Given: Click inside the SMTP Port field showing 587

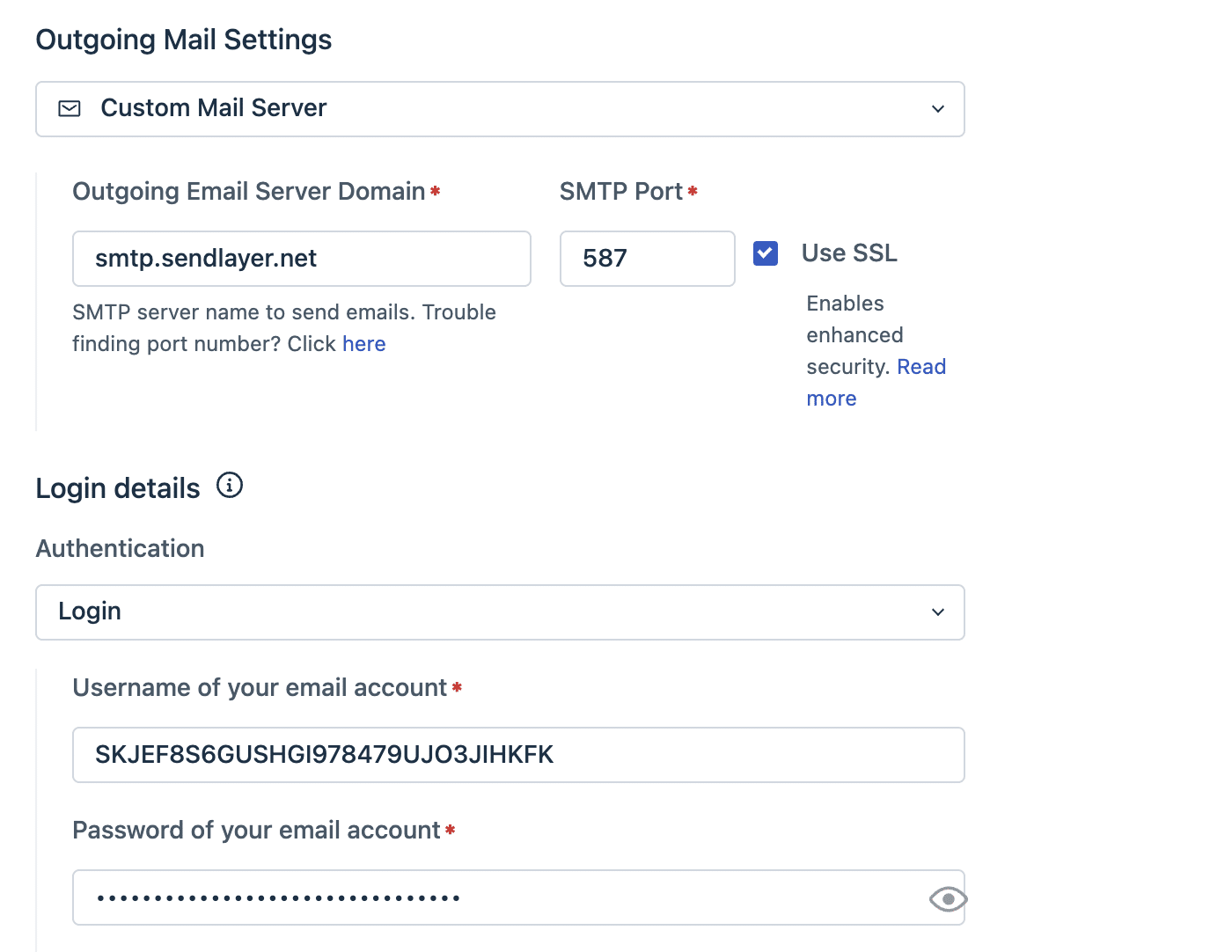Looking at the screenshot, I should tap(647, 258).
